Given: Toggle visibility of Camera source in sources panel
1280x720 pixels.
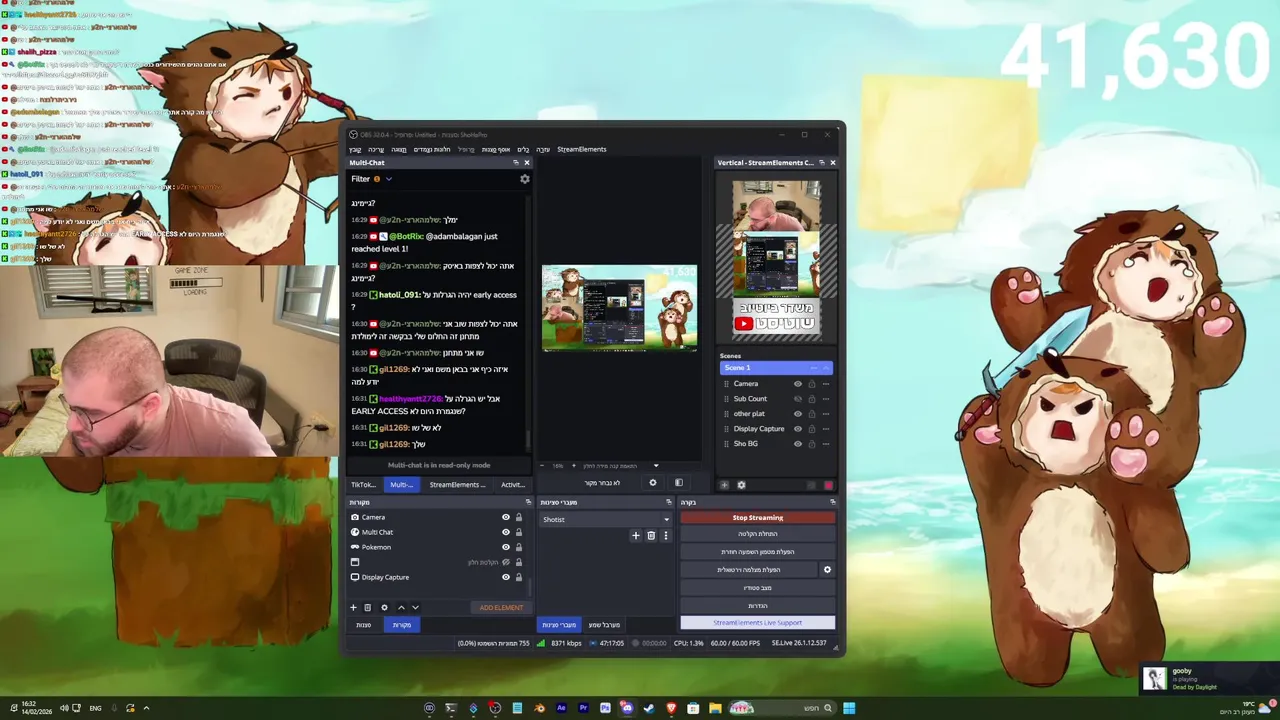Looking at the screenshot, I should [x=505, y=517].
